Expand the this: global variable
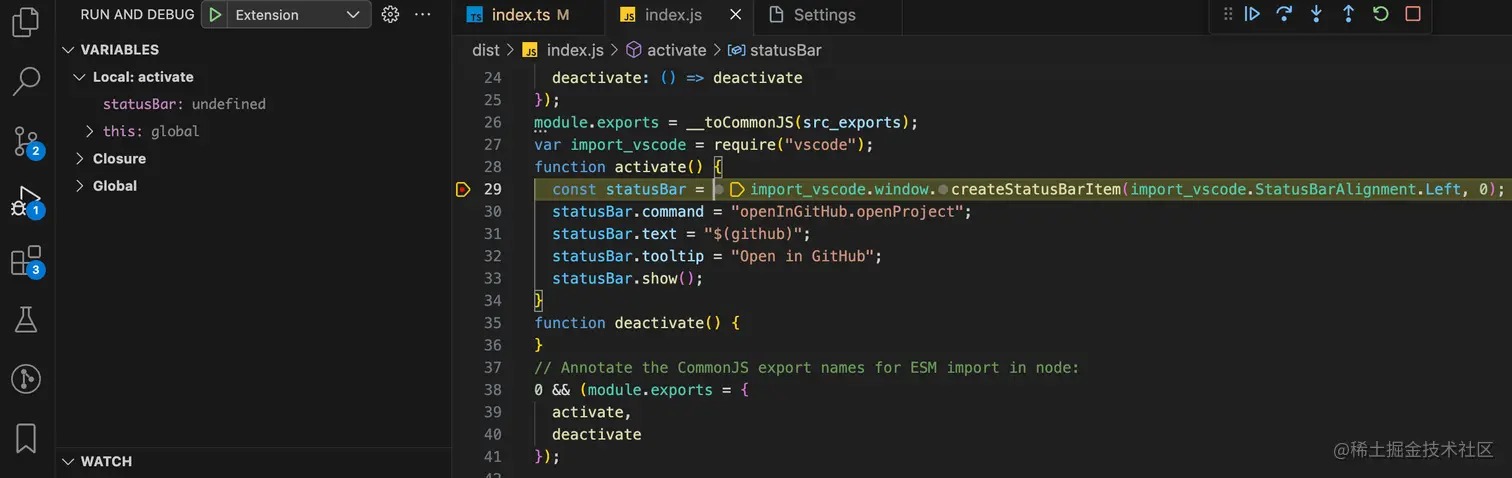The image size is (1512, 478). pyautogui.click(x=89, y=131)
